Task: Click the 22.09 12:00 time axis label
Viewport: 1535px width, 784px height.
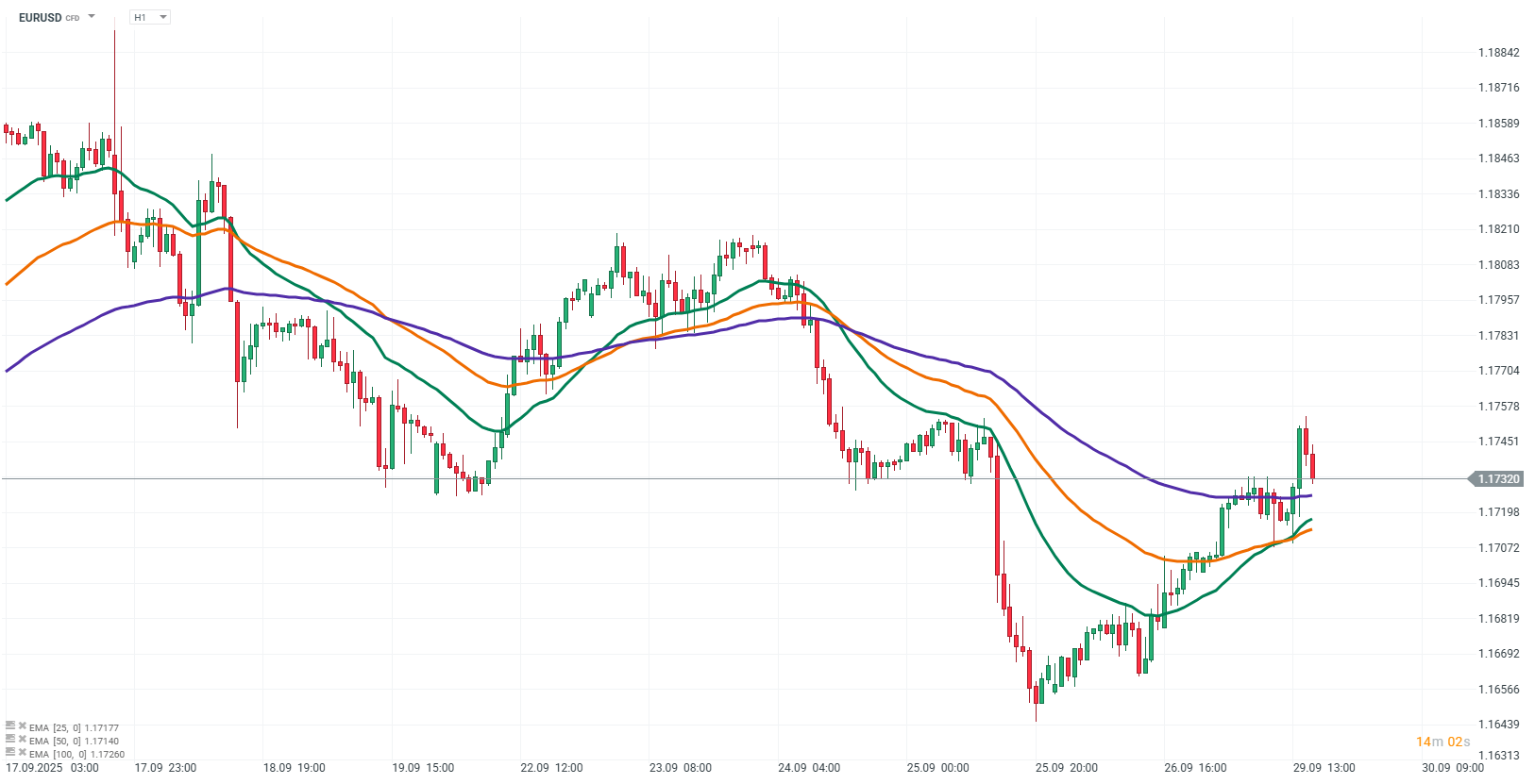Action: 551,768
